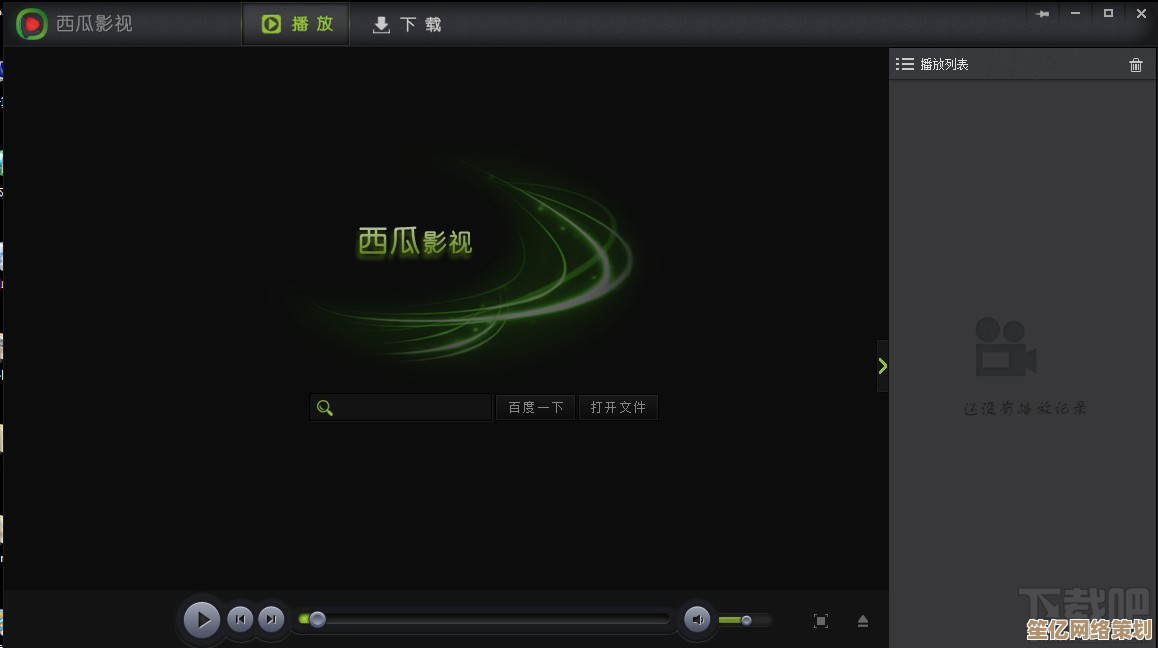Skip to the next track

(x=271, y=620)
